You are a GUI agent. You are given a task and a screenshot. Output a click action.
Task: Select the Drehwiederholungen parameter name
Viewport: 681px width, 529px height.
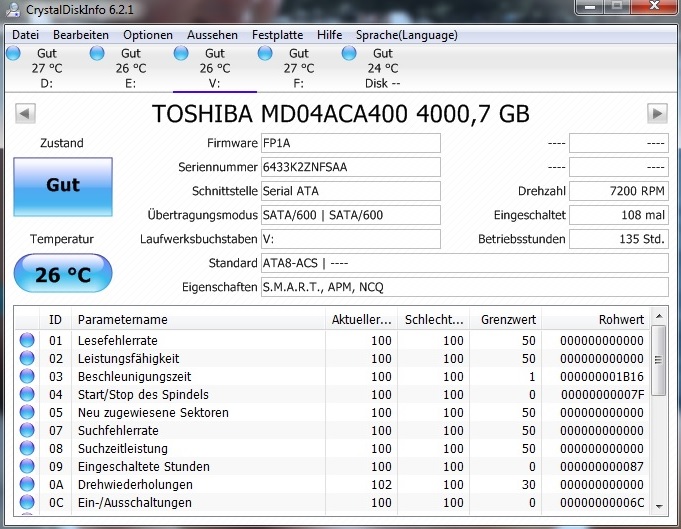coord(135,485)
